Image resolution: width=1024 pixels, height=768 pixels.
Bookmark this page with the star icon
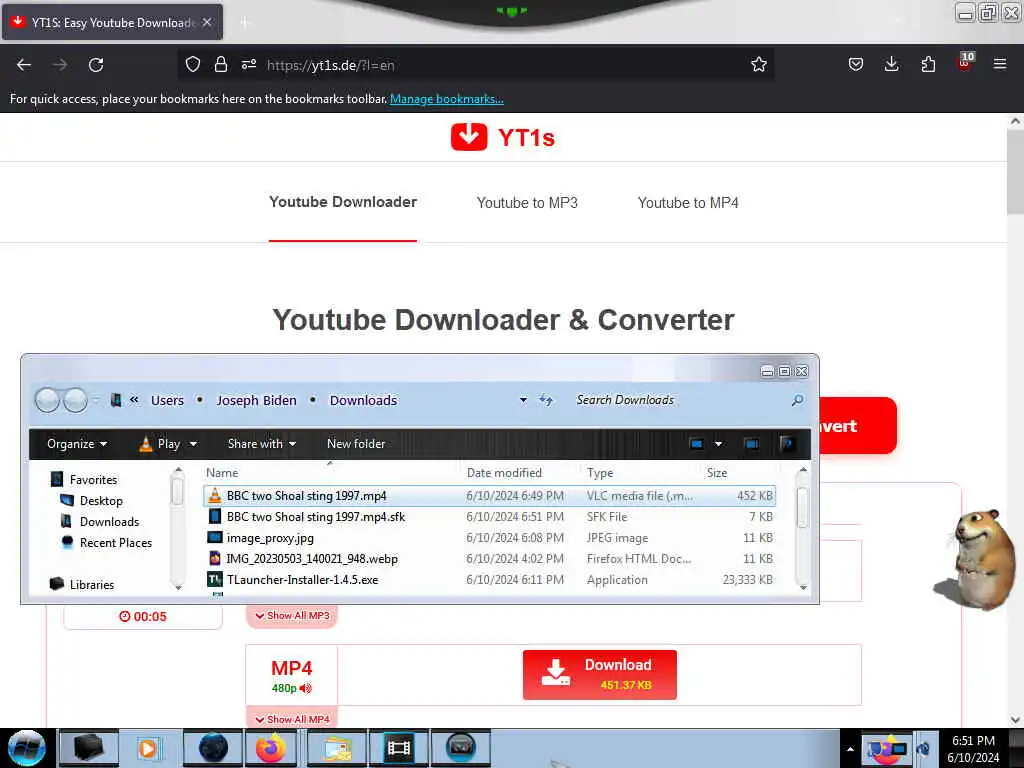758,64
